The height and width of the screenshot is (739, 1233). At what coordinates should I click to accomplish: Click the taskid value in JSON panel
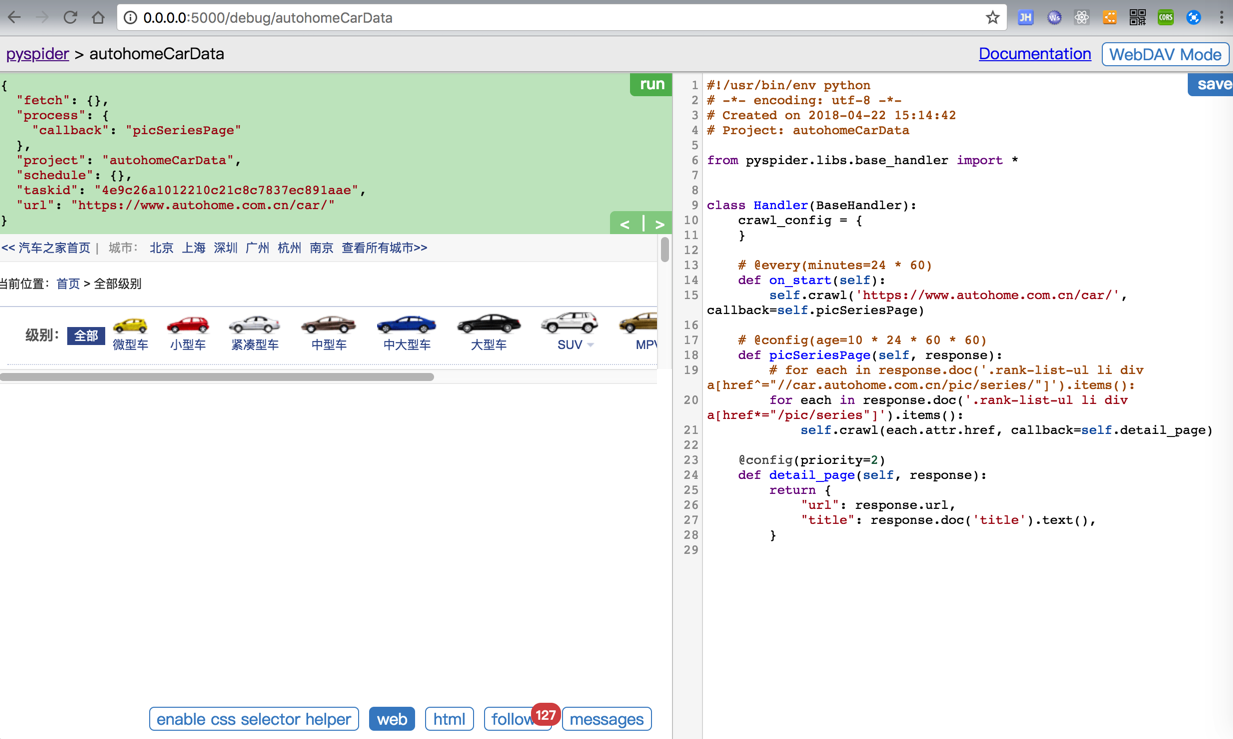pyautogui.click(x=227, y=190)
